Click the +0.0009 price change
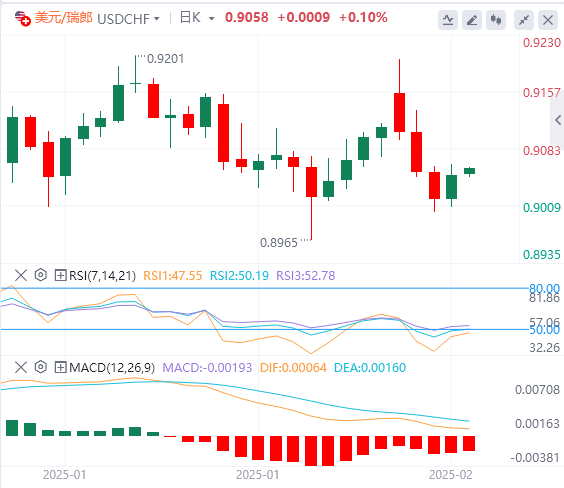564x488 pixels. (x=304, y=17)
